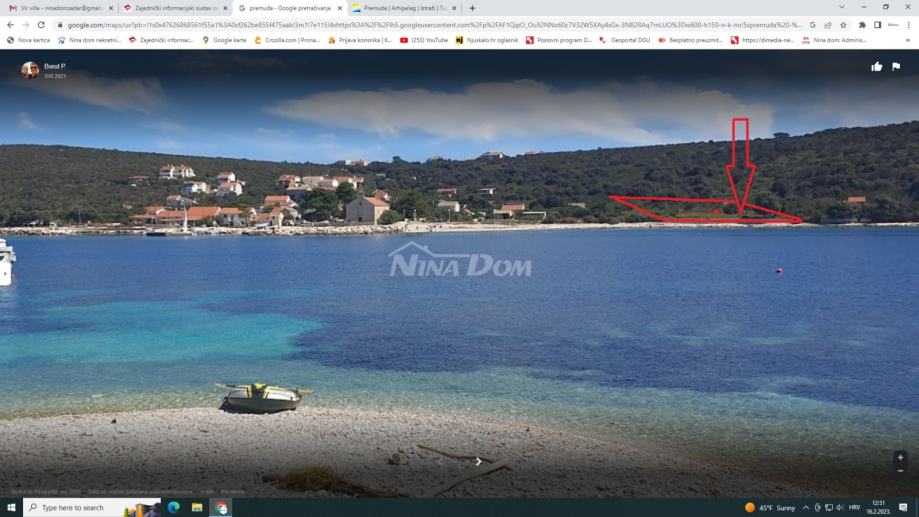Screen dimensions: 919x517
Task: Open the YouTube bookmark
Action: click(x=424, y=40)
